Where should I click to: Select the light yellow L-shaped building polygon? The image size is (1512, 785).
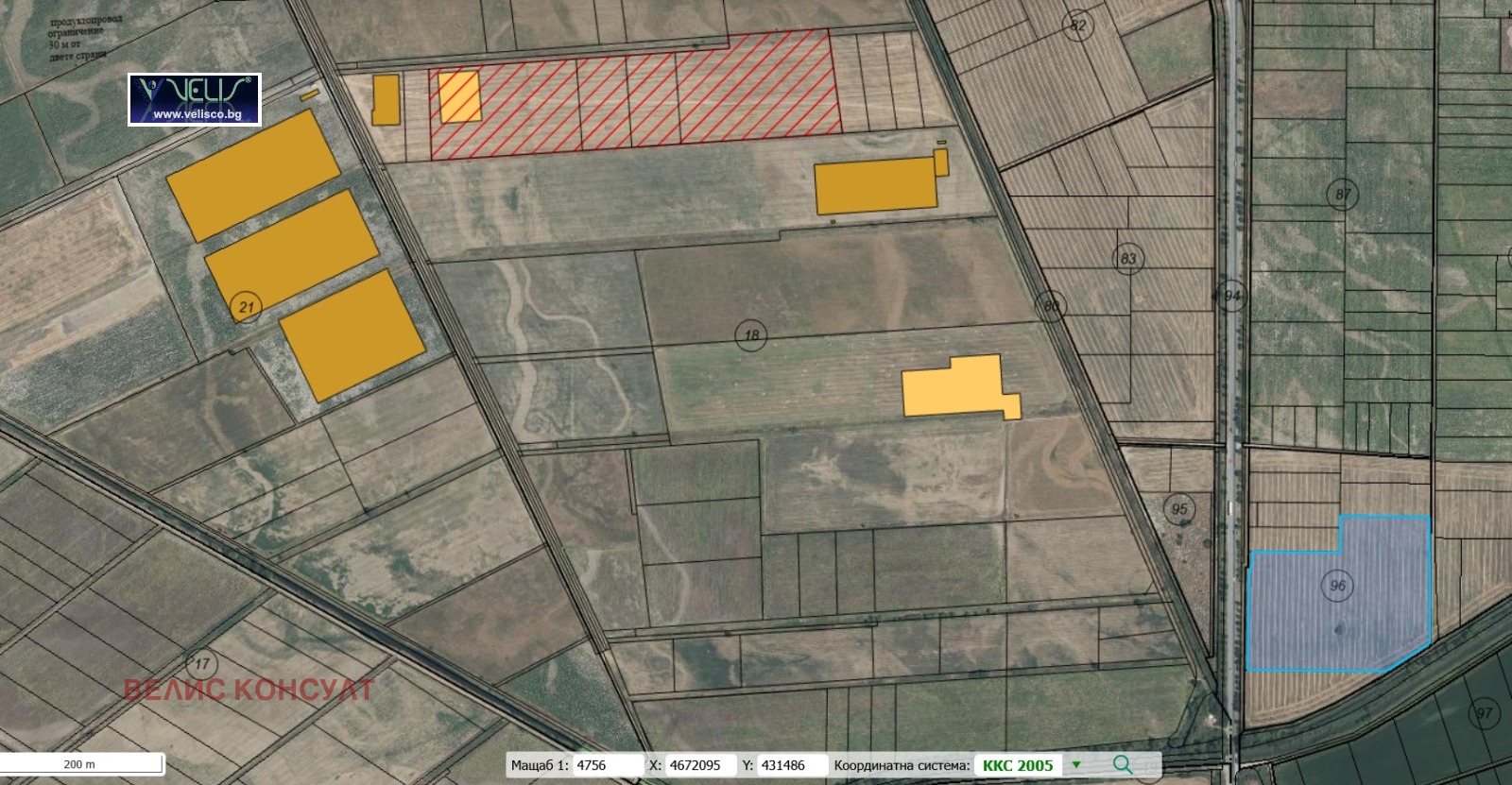[x=961, y=386]
